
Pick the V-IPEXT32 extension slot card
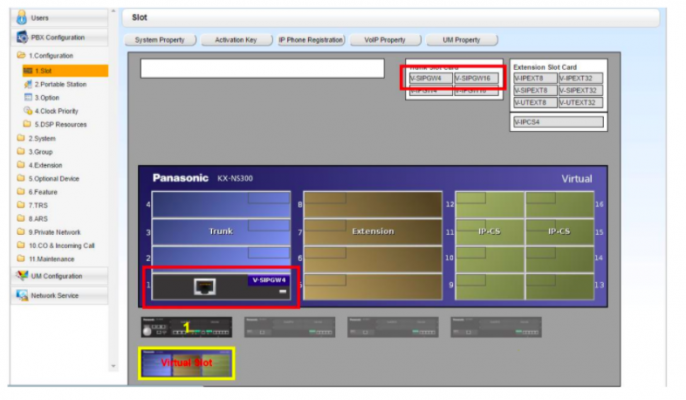click(x=578, y=77)
